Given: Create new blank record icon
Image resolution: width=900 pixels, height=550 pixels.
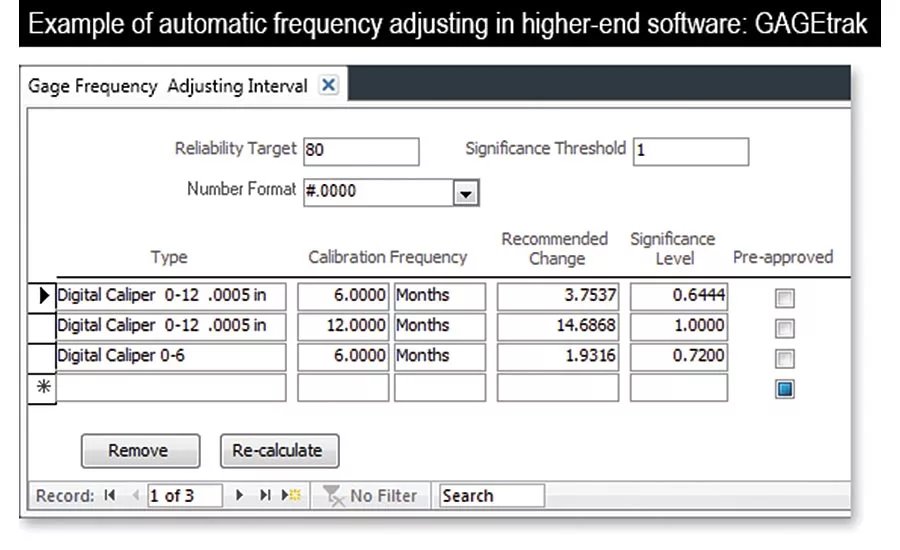Looking at the screenshot, I should click(x=291, y=495).
